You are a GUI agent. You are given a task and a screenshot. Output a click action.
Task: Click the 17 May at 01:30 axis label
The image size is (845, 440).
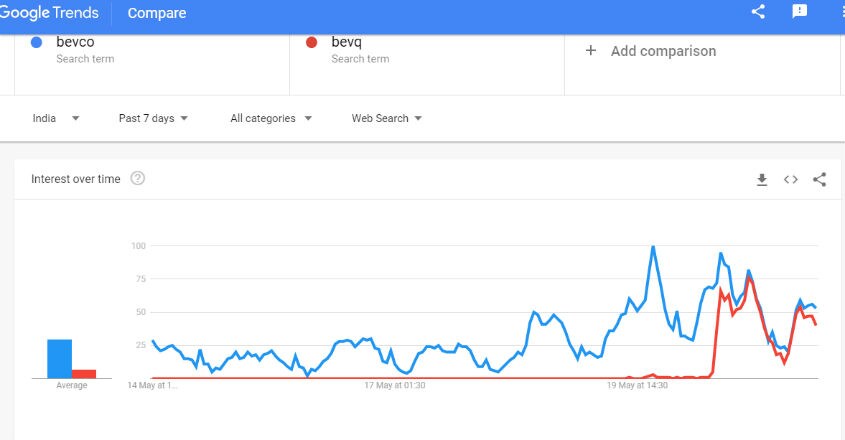395,386
